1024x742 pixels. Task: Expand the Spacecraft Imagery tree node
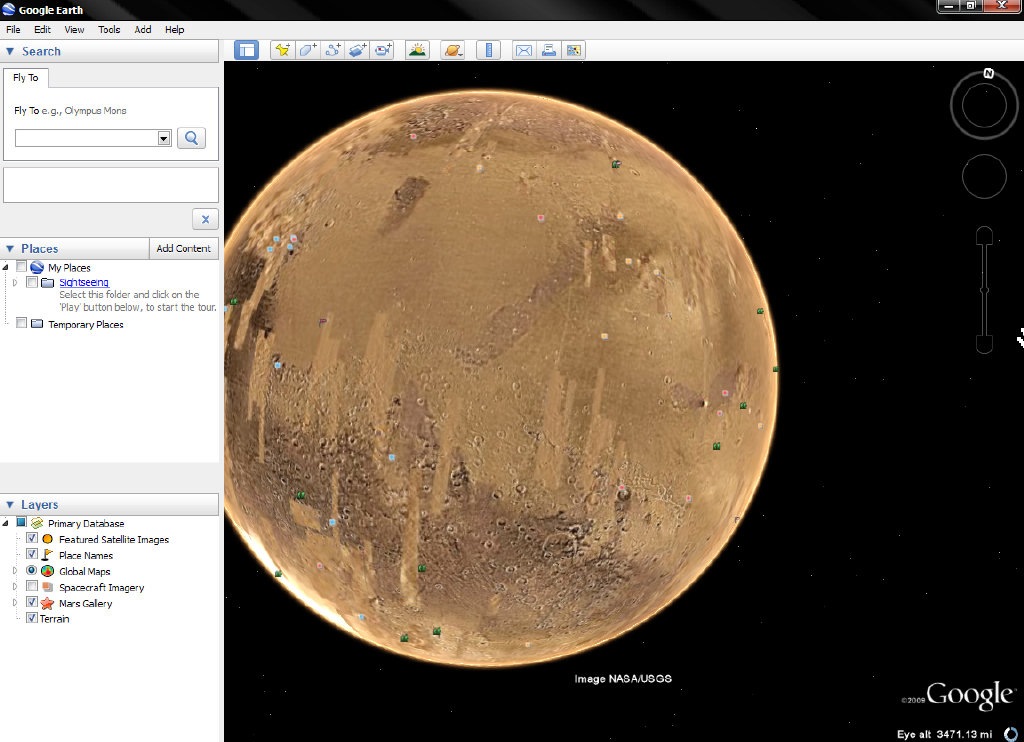(x=14, y=587)
